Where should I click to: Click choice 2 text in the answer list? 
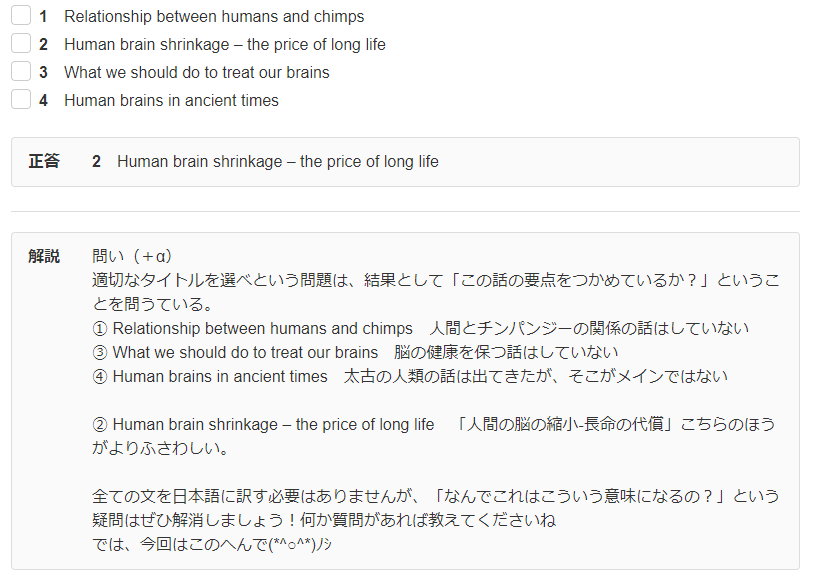click(224, 45)
